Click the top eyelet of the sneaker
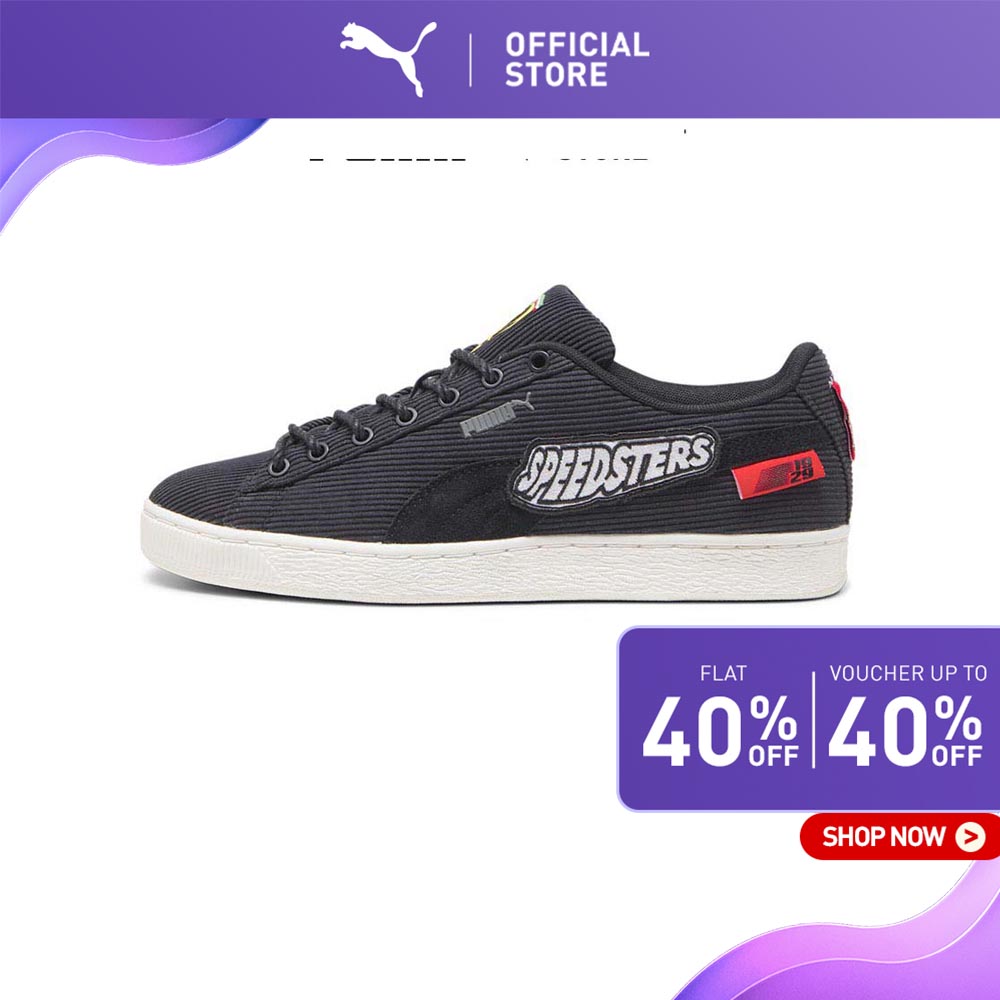1000x1000 pixels. pos(538,360)
